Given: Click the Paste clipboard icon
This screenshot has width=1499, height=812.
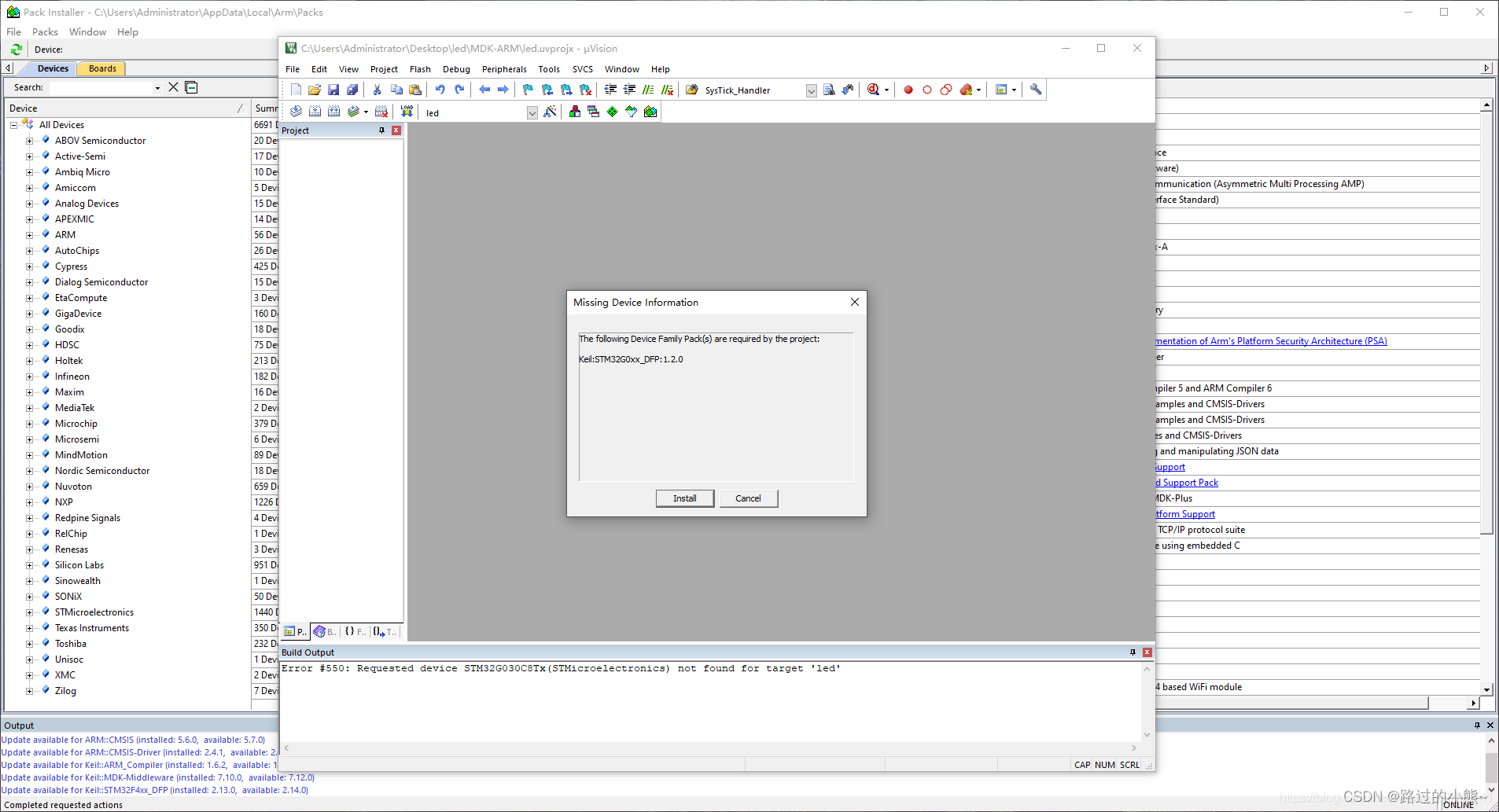Looking at the screenshot, I should 415,90.
